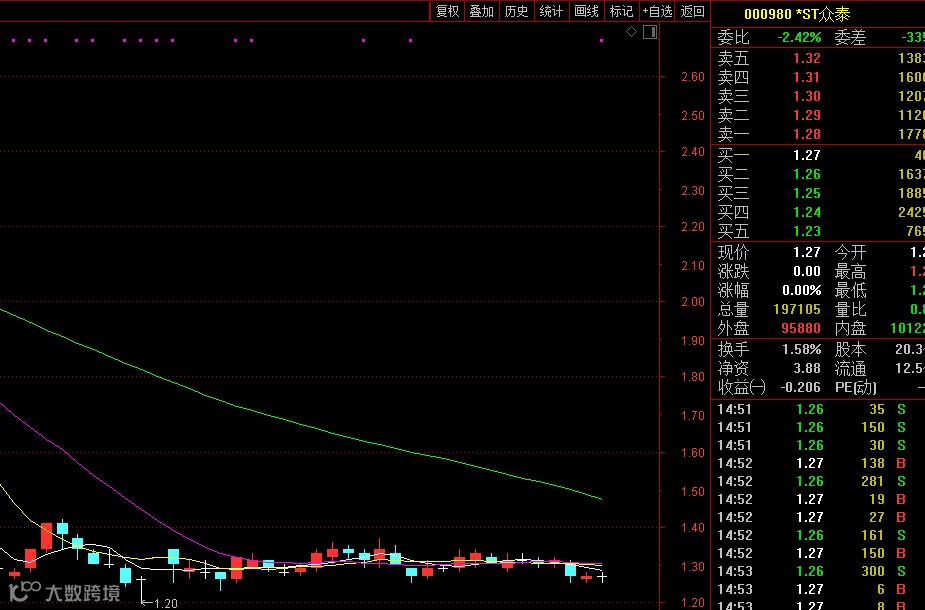Click the last white cross candlestick
This screenshot has width=925, height=610.
click(x=602, y=577)
